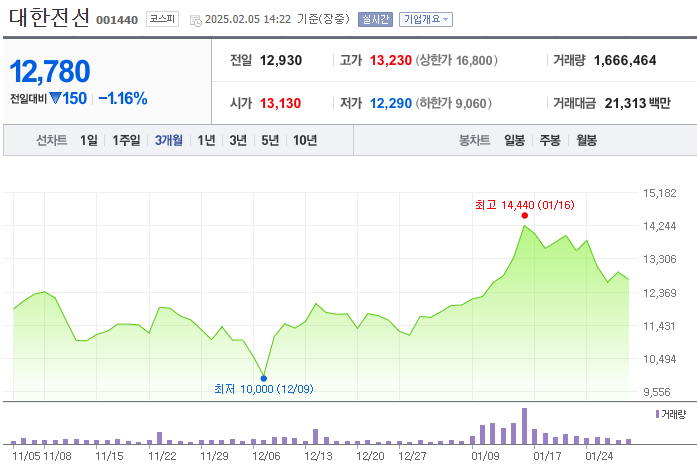The height and width of the screenshot is (475, 697).
Task: Select the 3년 line chart tab
Action: pos(238,140)
